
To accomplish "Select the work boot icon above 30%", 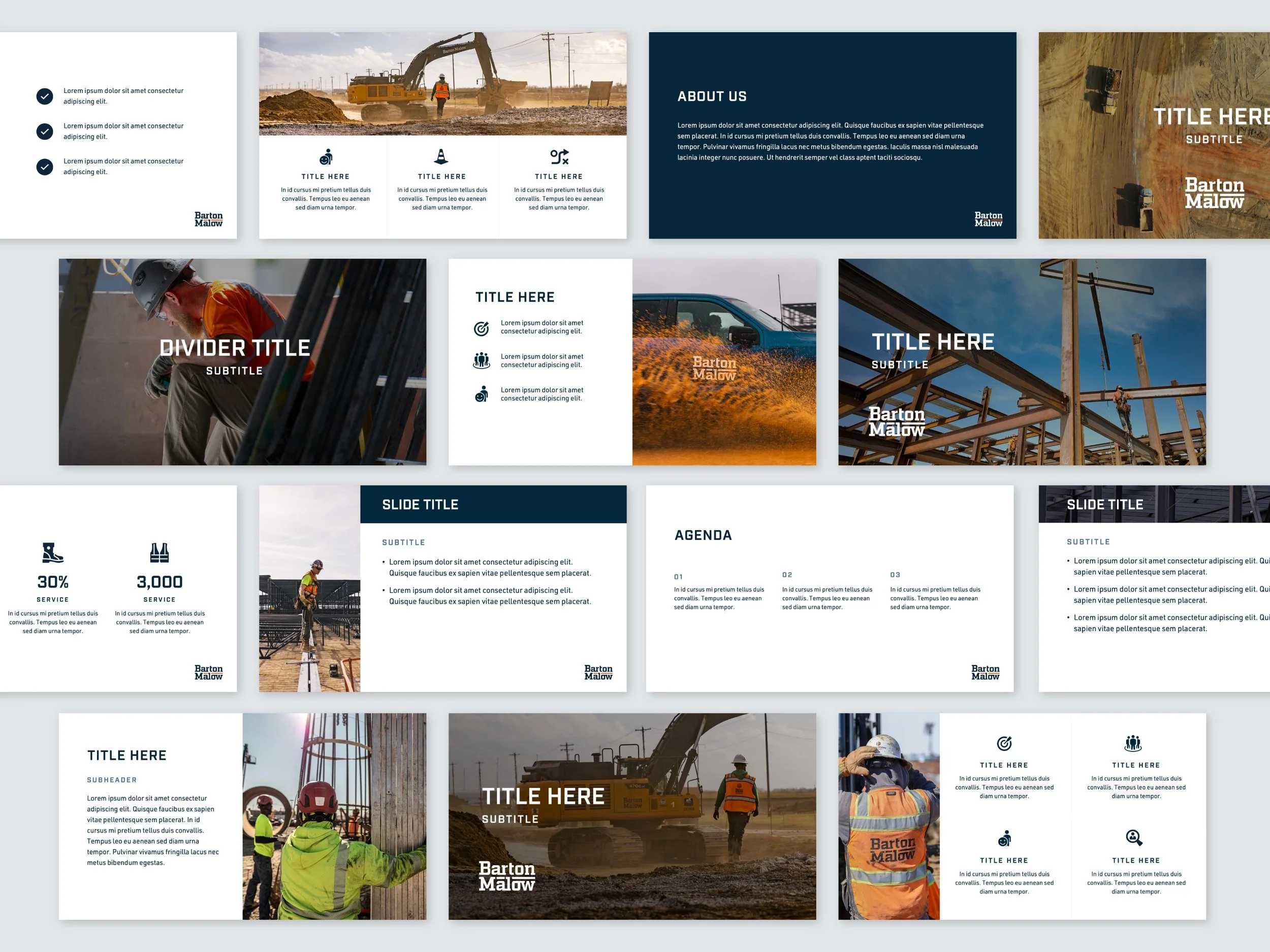I will point(53,552).
